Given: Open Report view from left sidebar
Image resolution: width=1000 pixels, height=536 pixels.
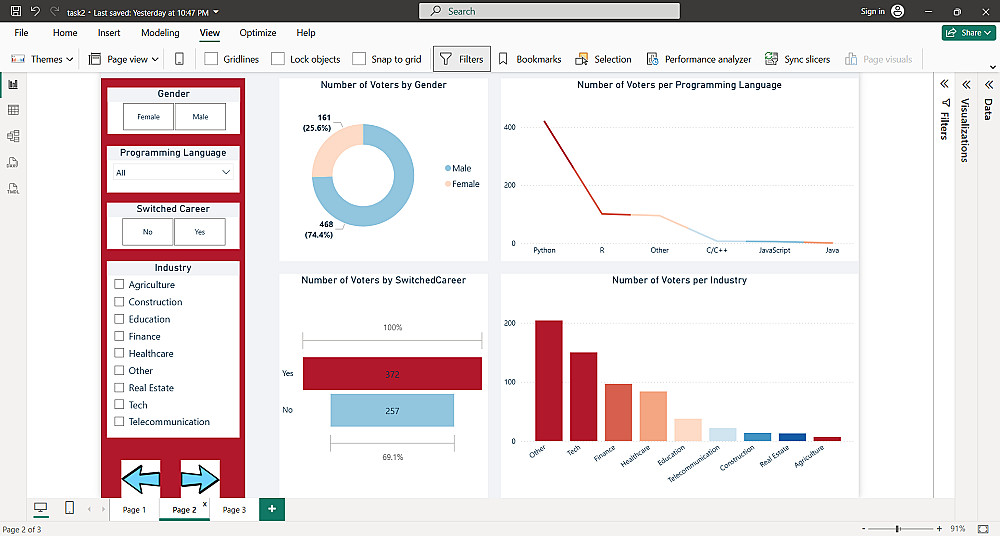Looking at the screenshot, I should [13, 84].
